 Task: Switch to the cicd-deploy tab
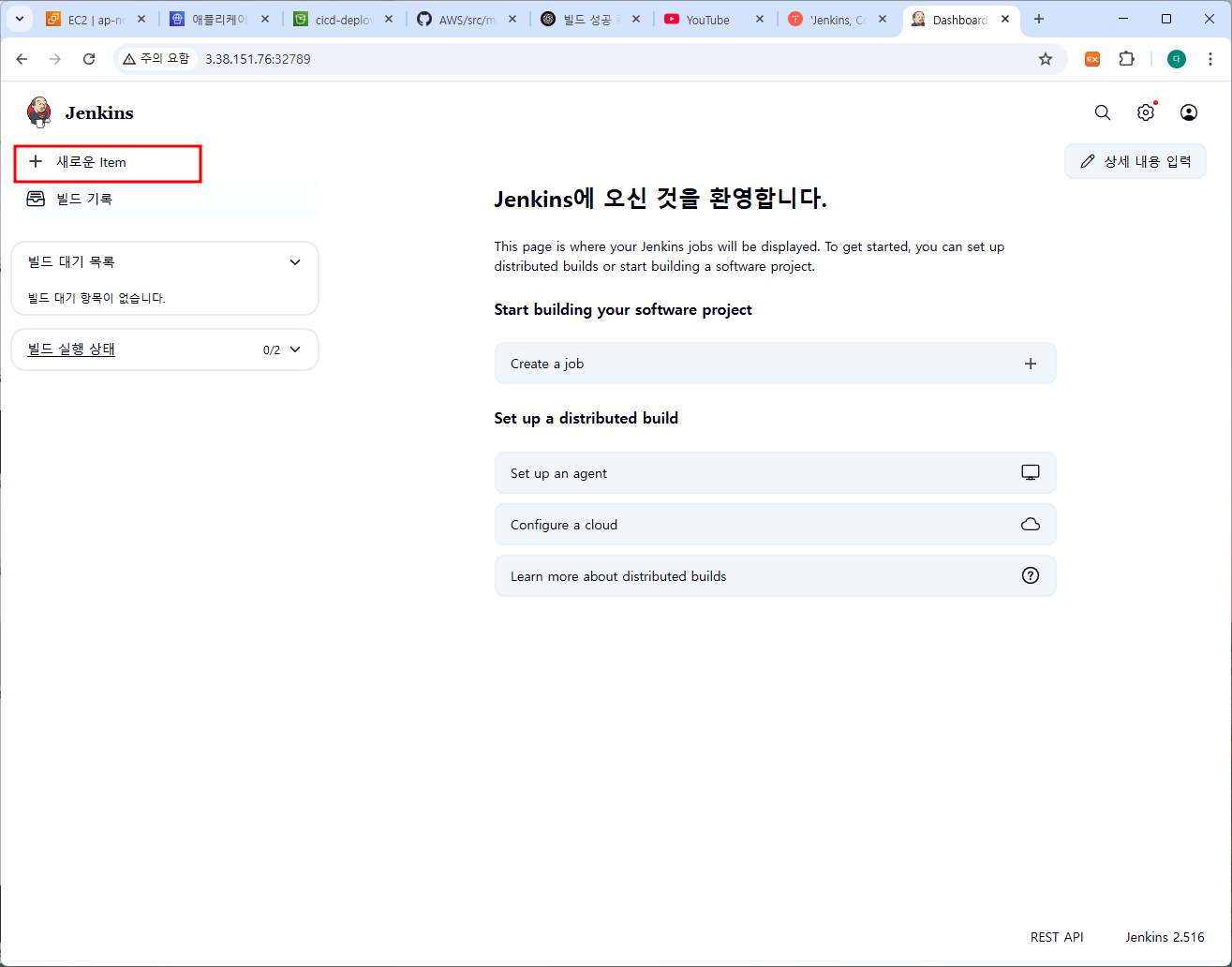click(343, 20)
